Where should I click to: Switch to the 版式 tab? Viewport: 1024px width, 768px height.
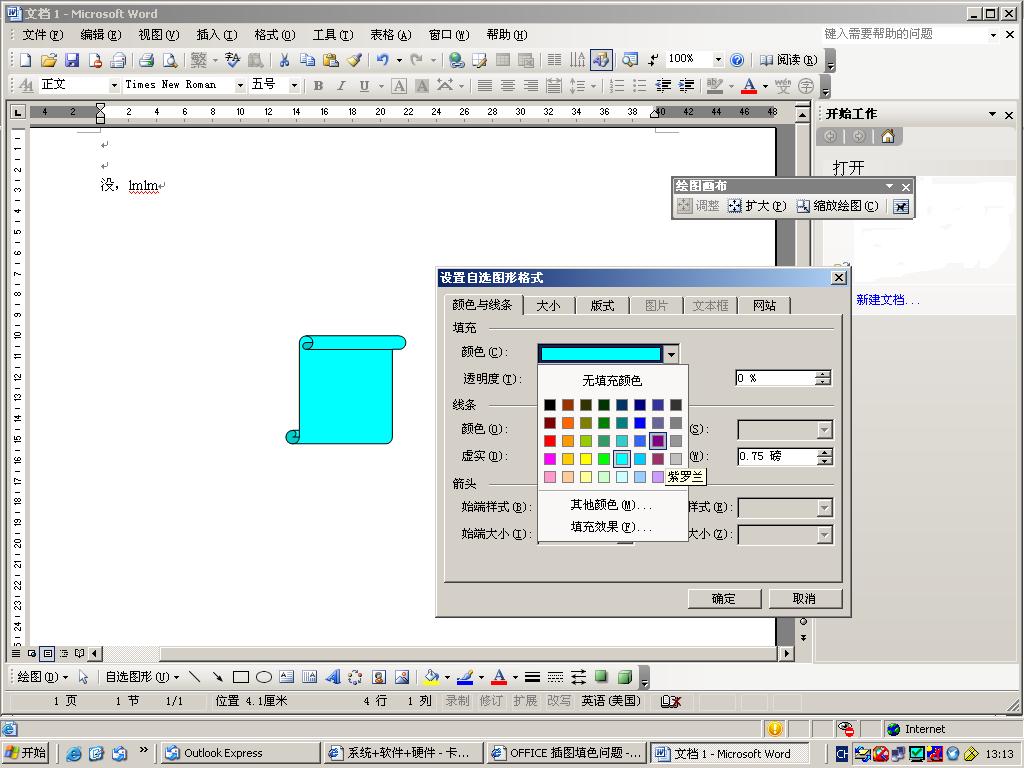[x=602, y=305]
